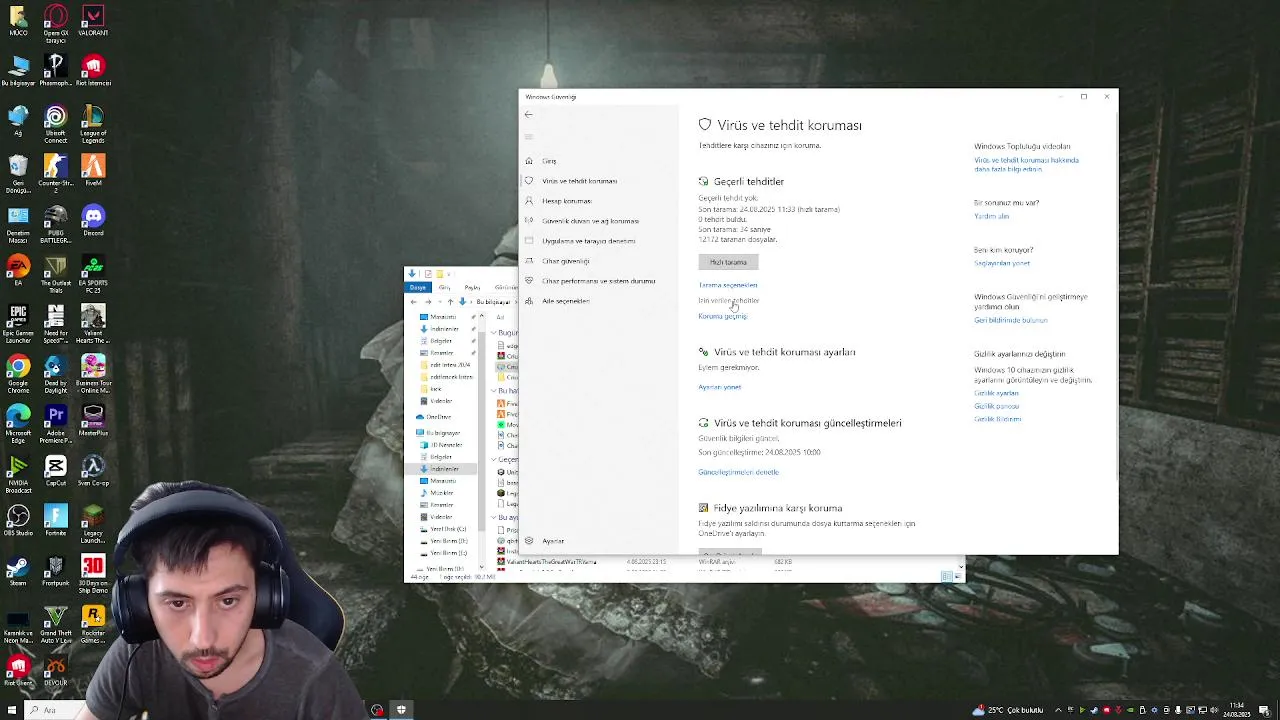The image size is (1280, 720).
Task: Open the Adobe Premiere Pro desktop icon
Action: click(x=56, y=424)
